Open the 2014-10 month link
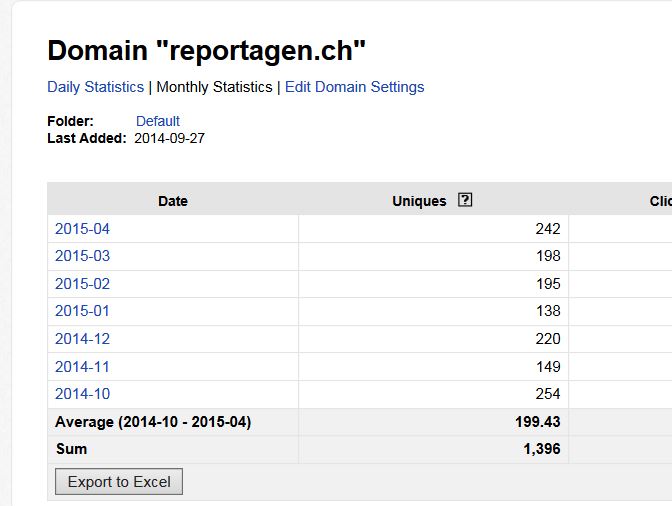 click(82, 394)
